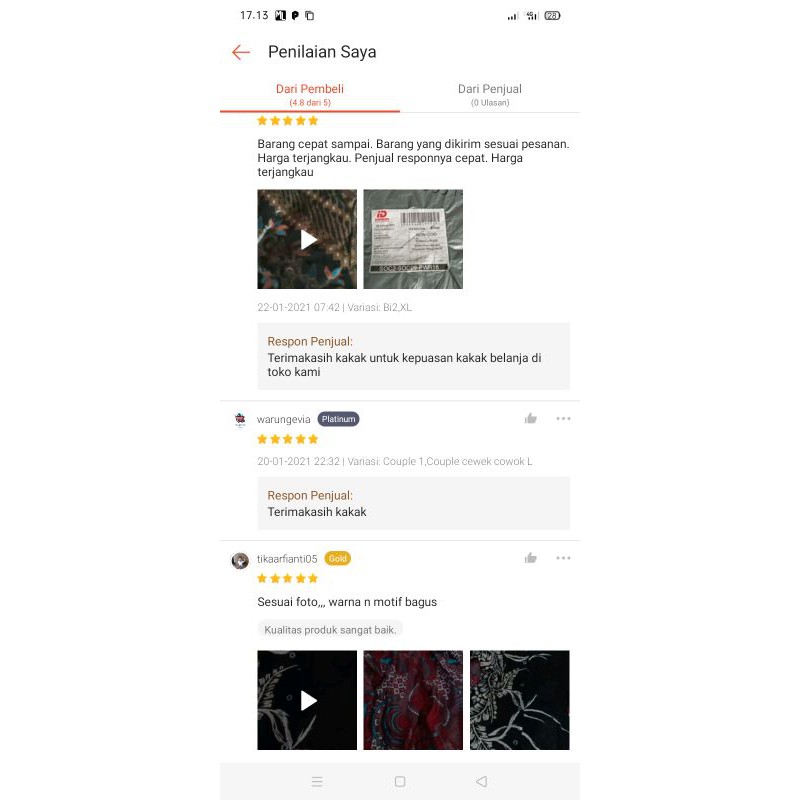The width and height of the screenshot is (800, 800).
Task: Like the tikaarfianti05 review with thumbs-up
Action: pyautogui.click(x=531, y=558)
